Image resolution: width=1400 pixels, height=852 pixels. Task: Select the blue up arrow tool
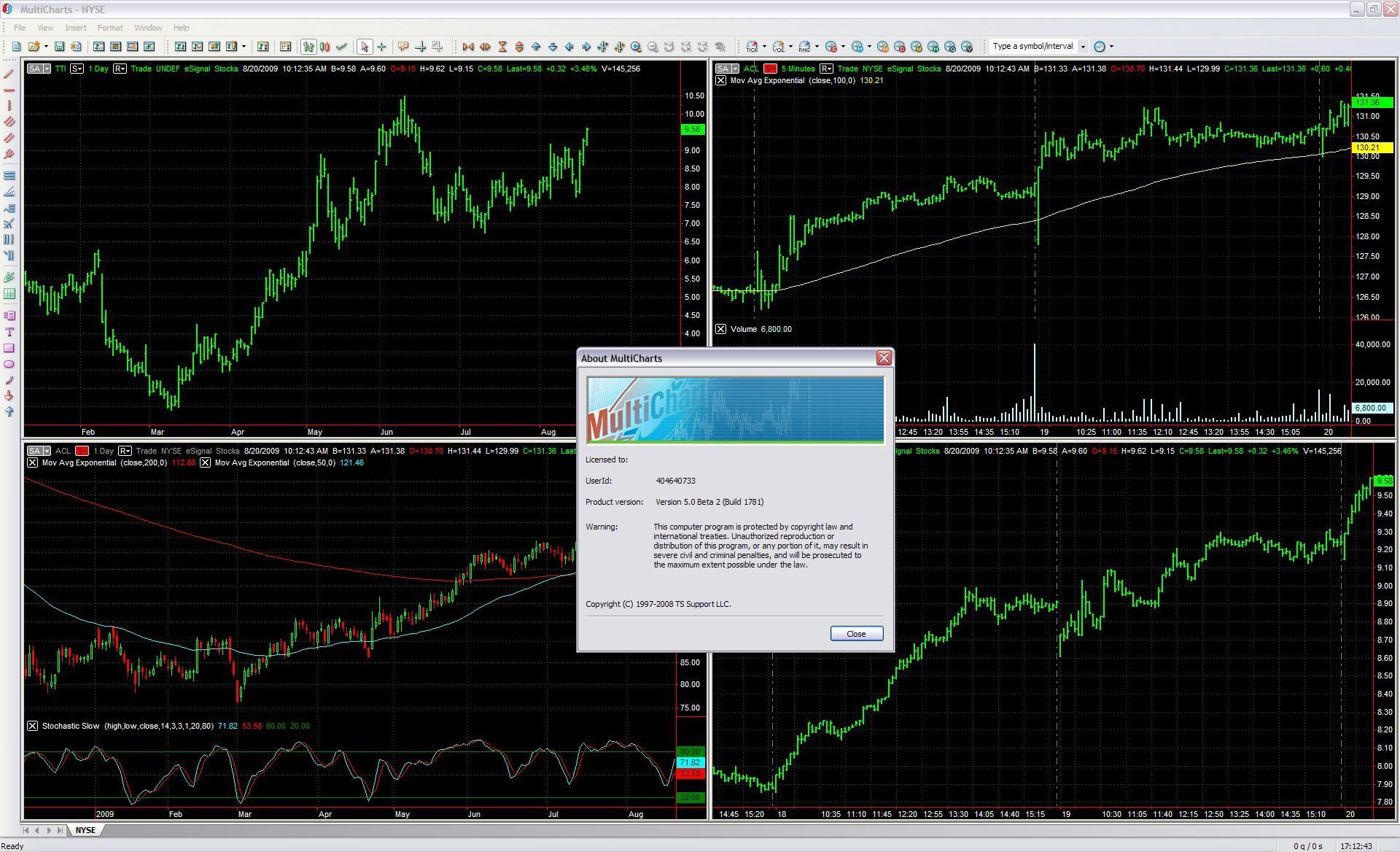coord(9,411)
